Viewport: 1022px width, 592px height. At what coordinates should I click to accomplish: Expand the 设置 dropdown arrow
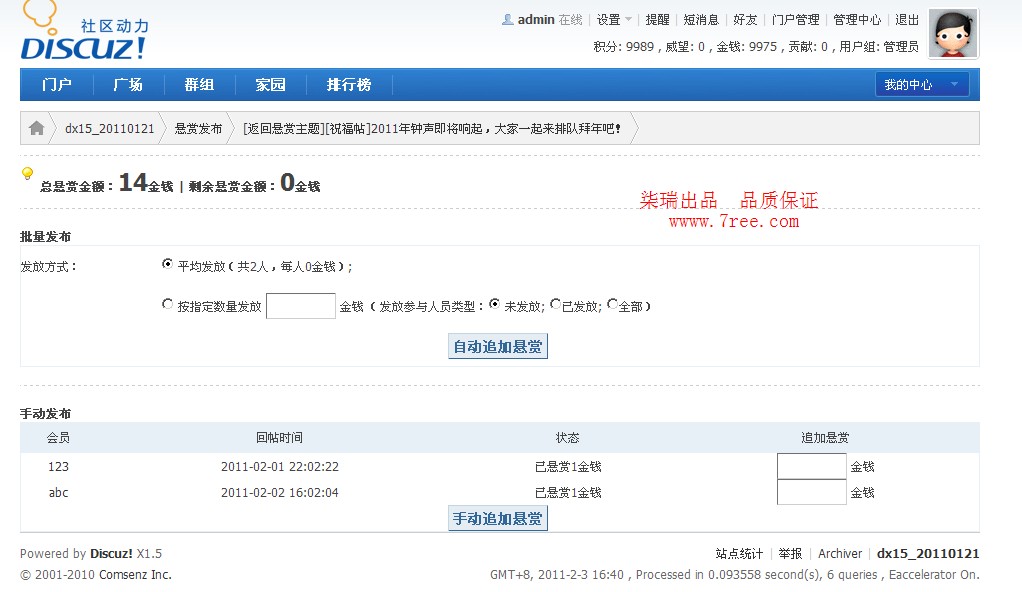click(x=628, y=20)
